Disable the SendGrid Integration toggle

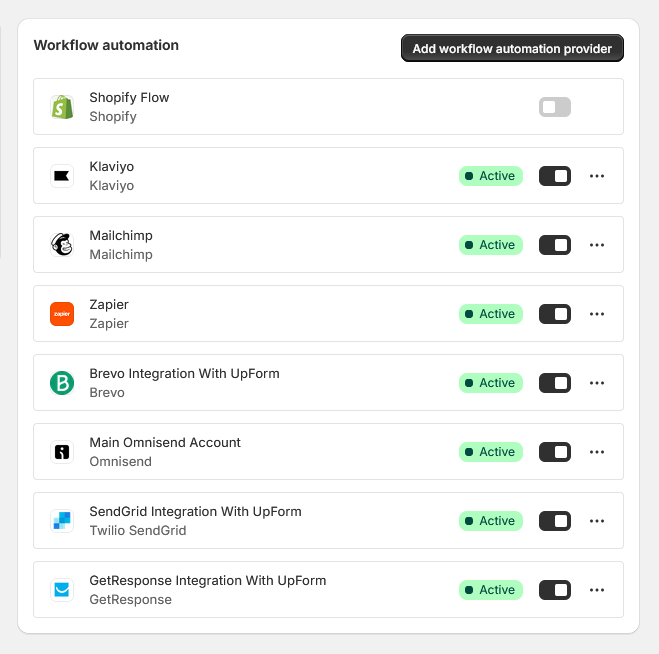[555, 521]
